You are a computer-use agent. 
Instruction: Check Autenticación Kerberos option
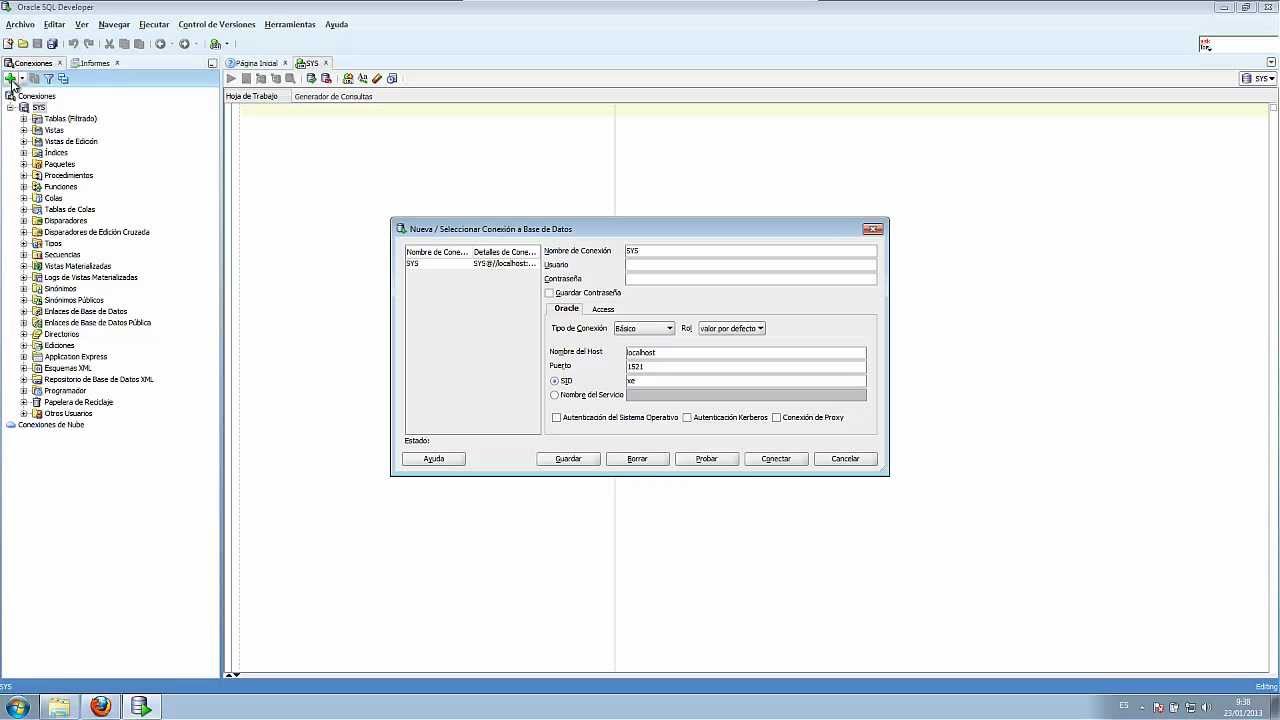pyautogui.click(x=687, y=417)
